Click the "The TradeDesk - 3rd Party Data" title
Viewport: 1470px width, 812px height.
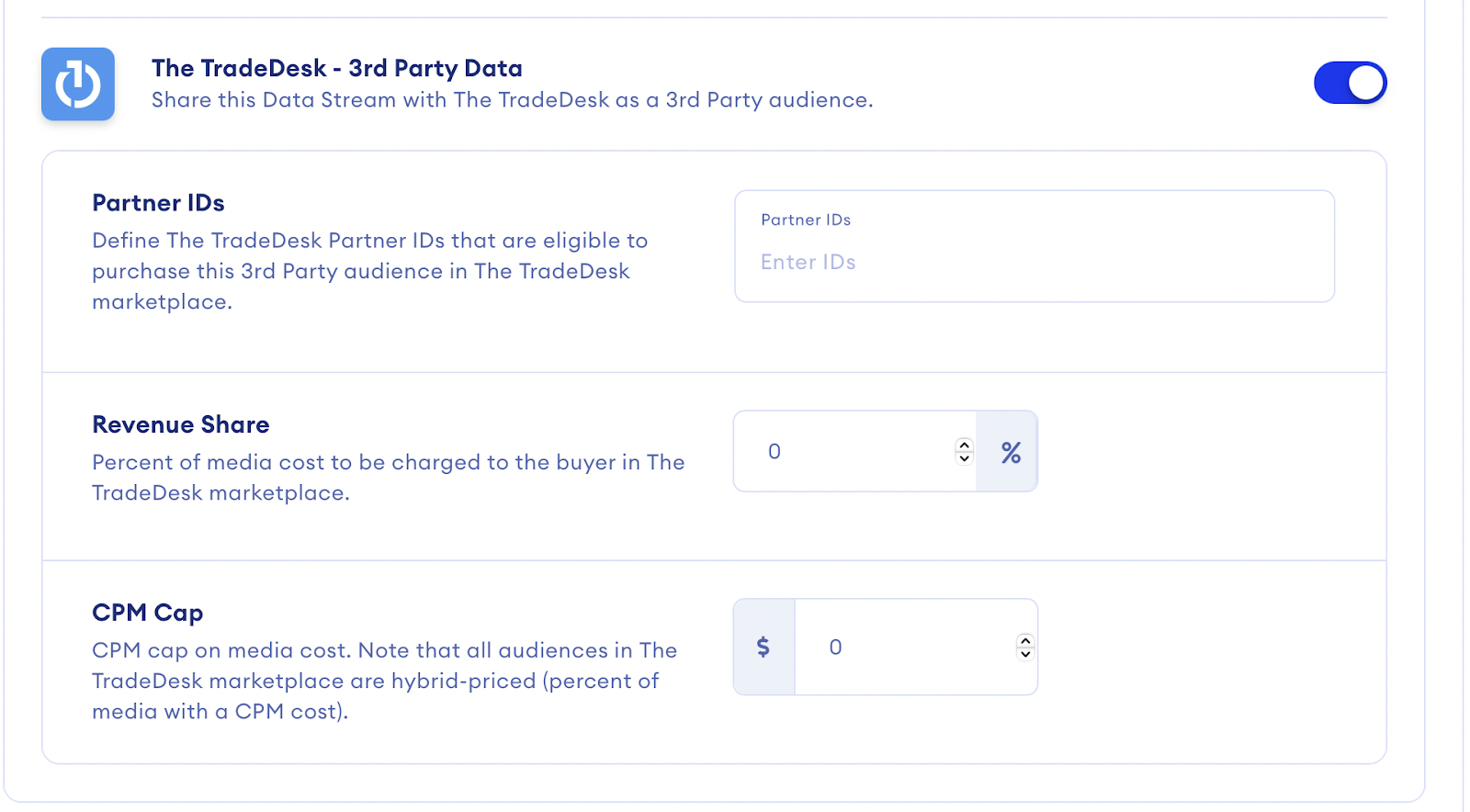[336, 68]
